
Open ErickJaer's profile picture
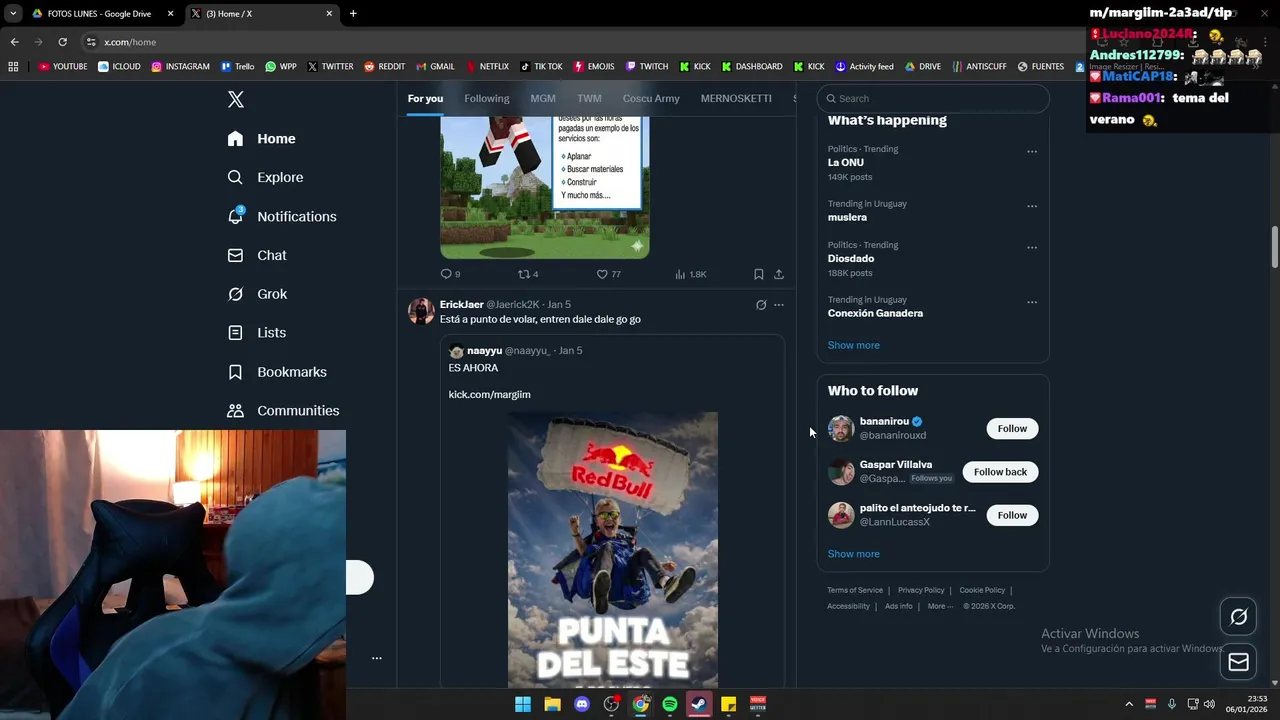click(421, 311)
